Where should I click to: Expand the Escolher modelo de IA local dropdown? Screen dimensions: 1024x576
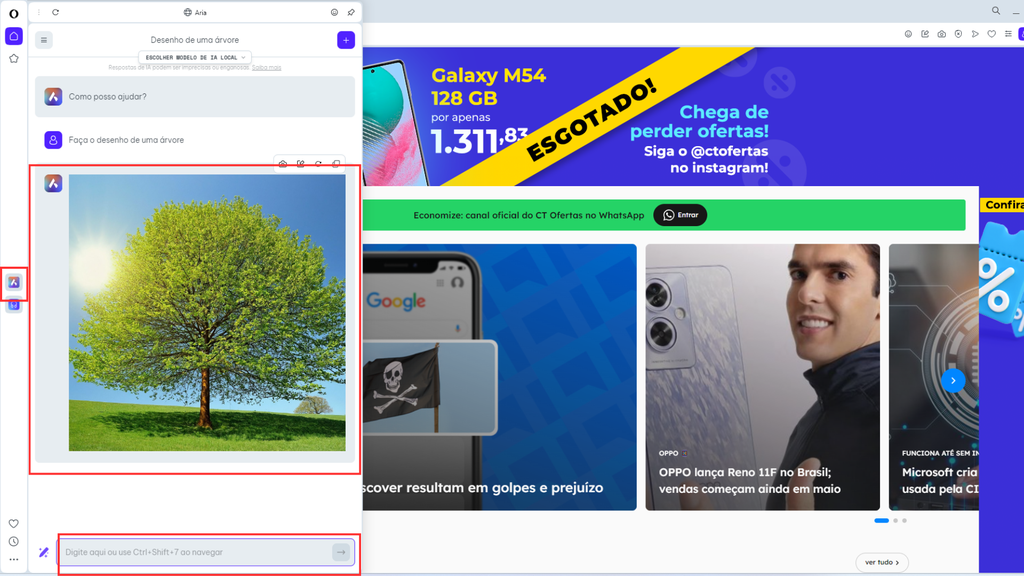coord(195,57)
